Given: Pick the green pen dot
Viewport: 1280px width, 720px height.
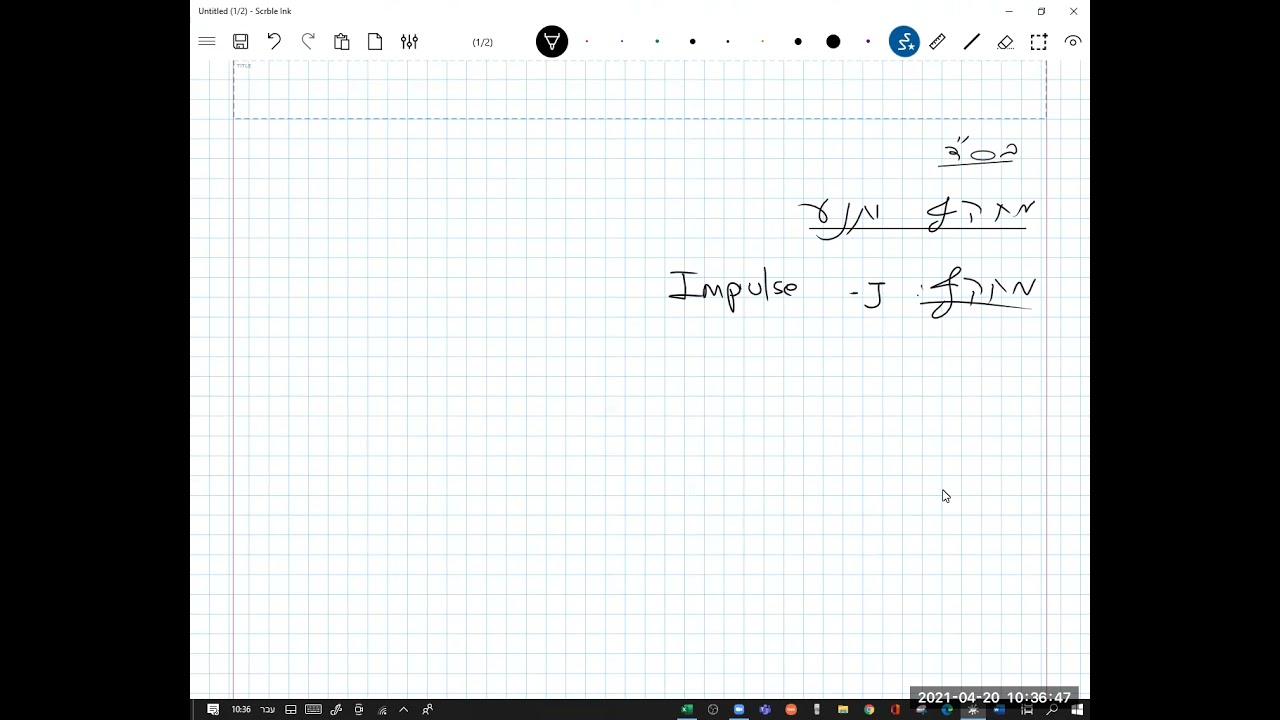Looking at the screenshot, I should pyautogui.click(x=657, y=42).
